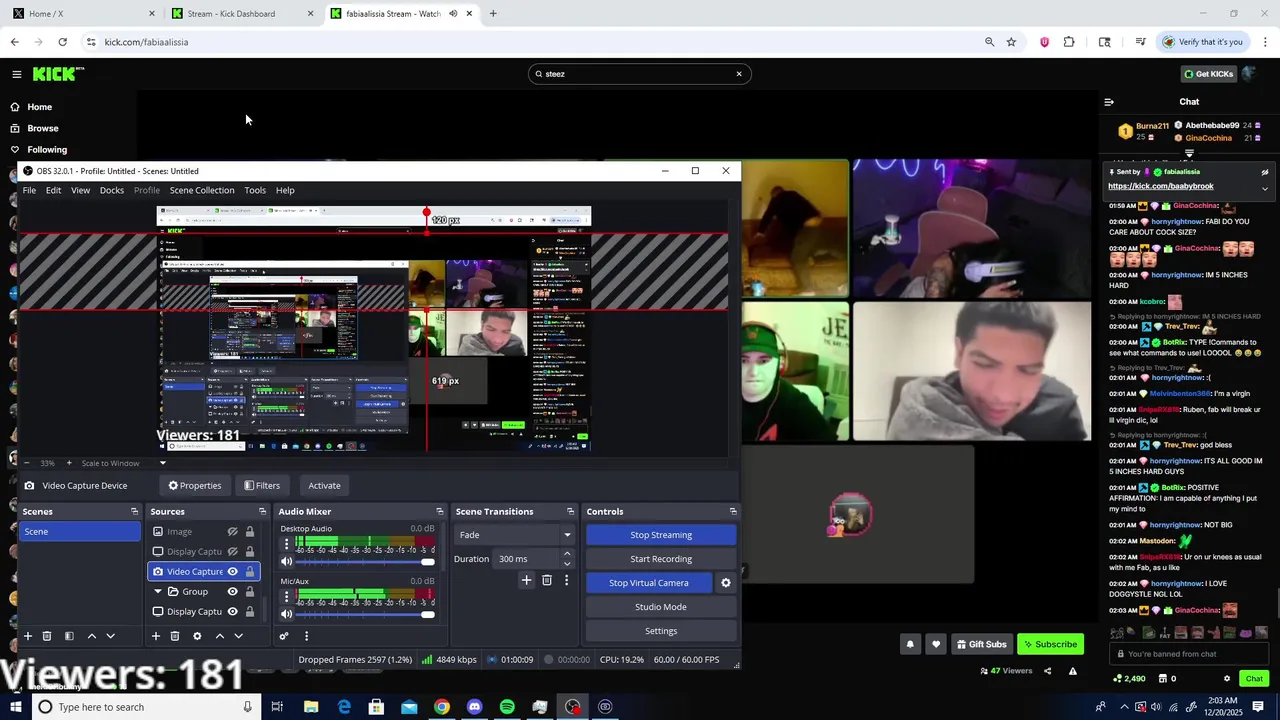Select the Scene item in Scenes list
This screenshot has height=720, width=1280.
tap(80, 532)
